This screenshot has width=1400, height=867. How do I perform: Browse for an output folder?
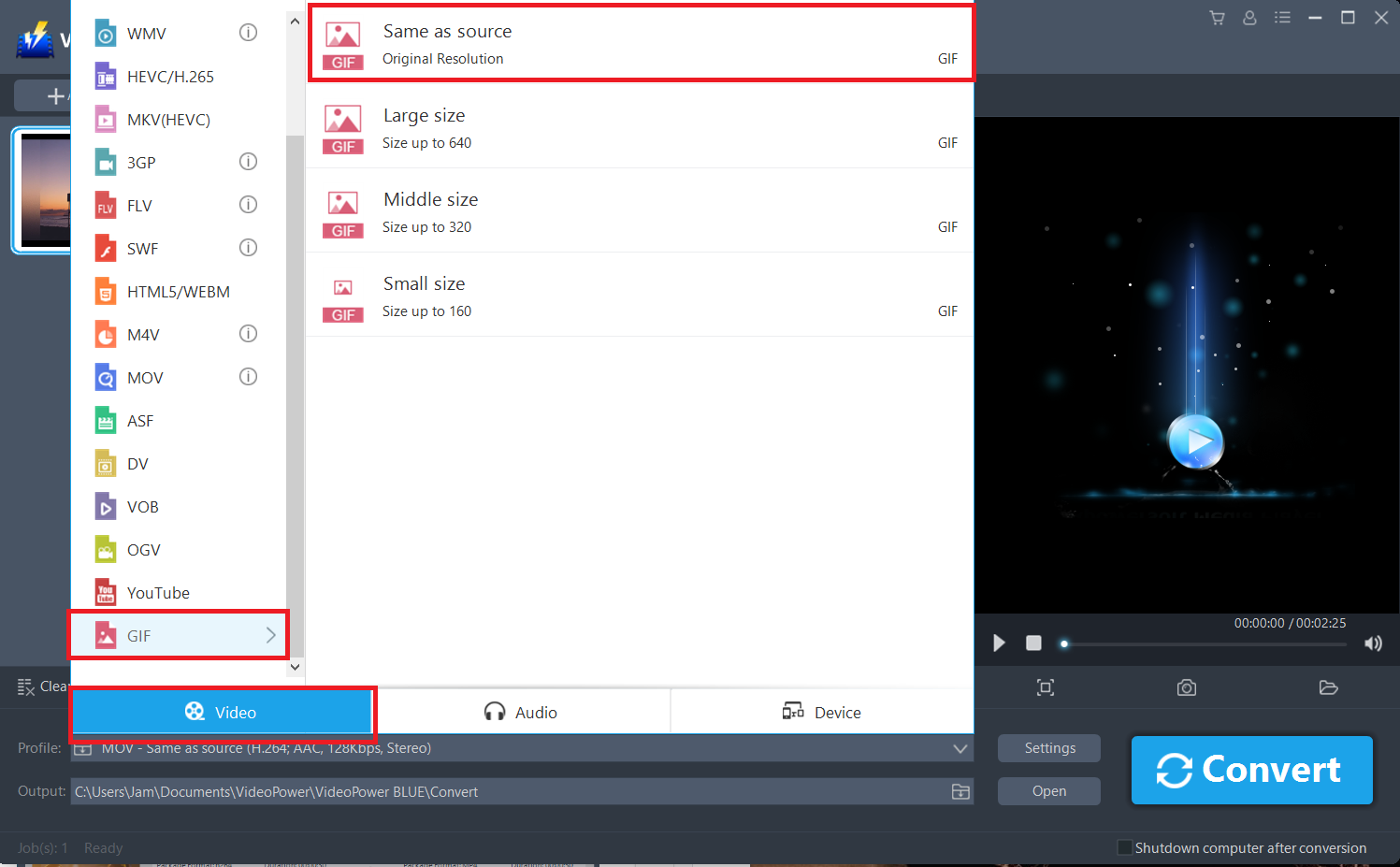(960, 791)
